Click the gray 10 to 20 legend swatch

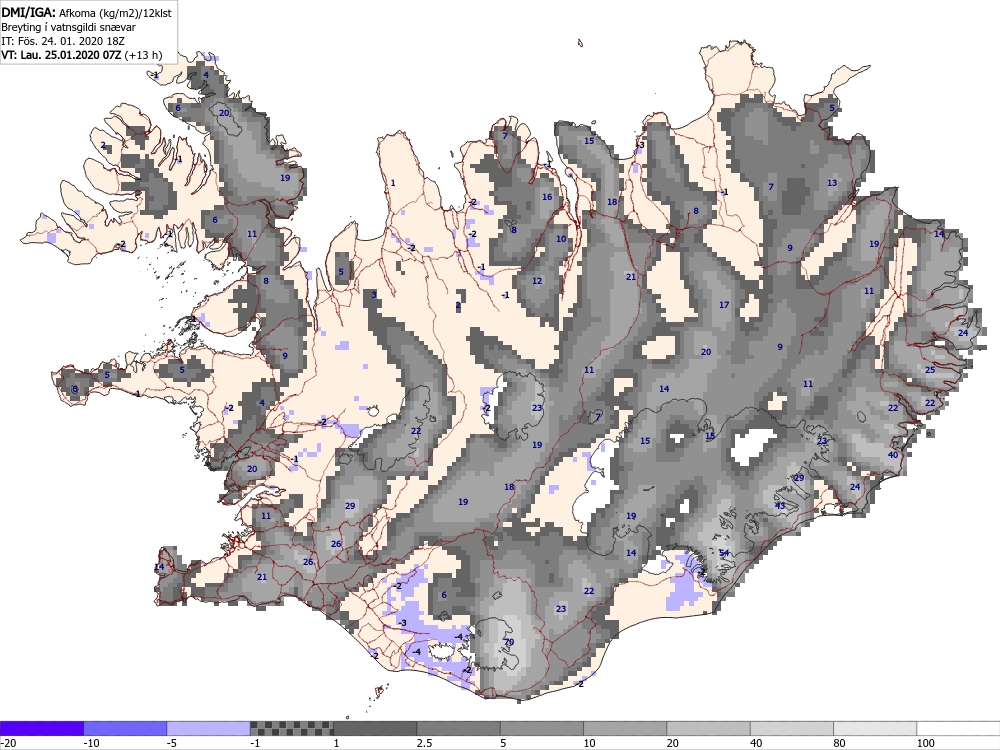pyautogui.click(x=625, y=728)
